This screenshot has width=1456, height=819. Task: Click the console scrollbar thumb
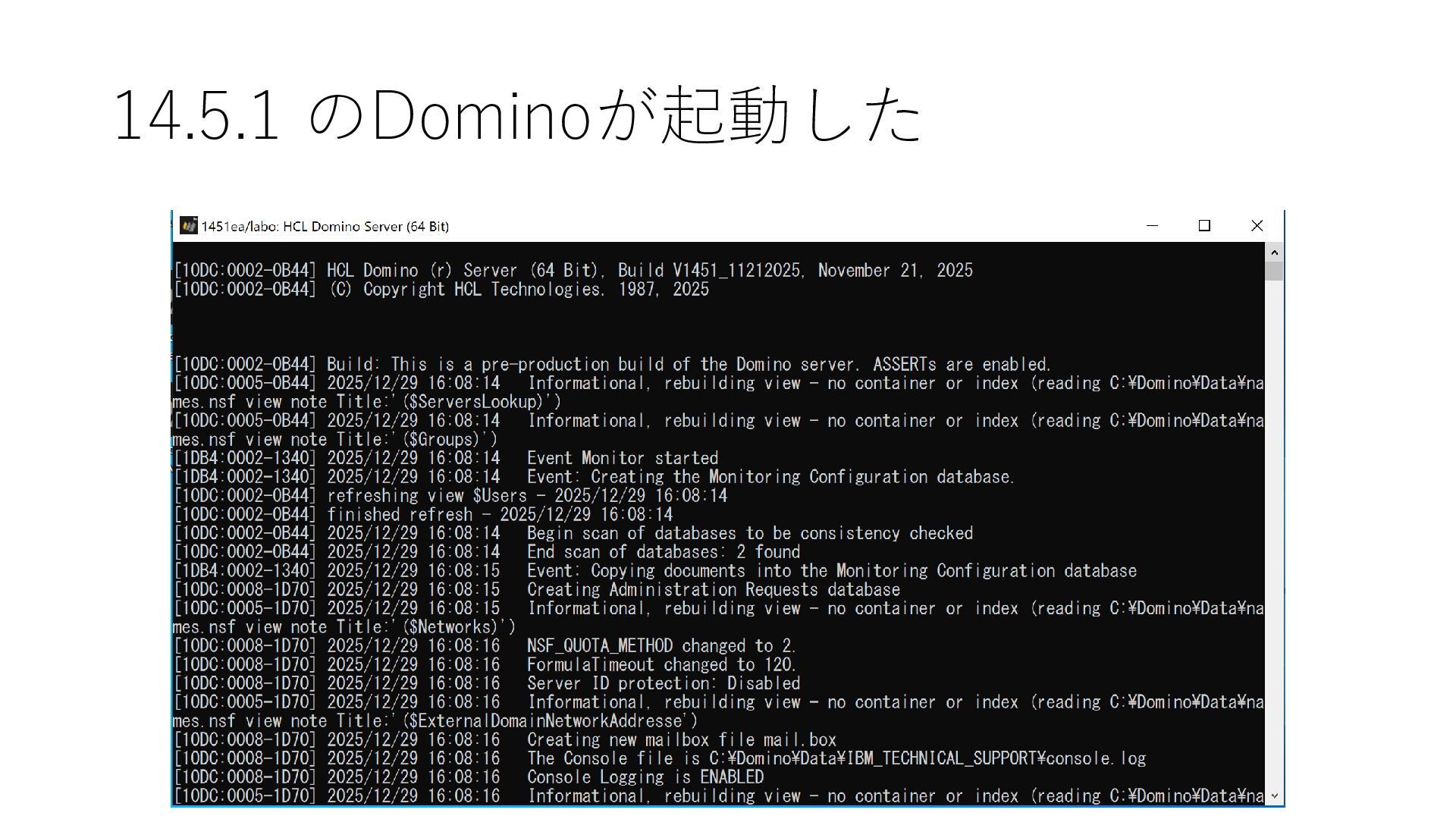point(1274,271)
